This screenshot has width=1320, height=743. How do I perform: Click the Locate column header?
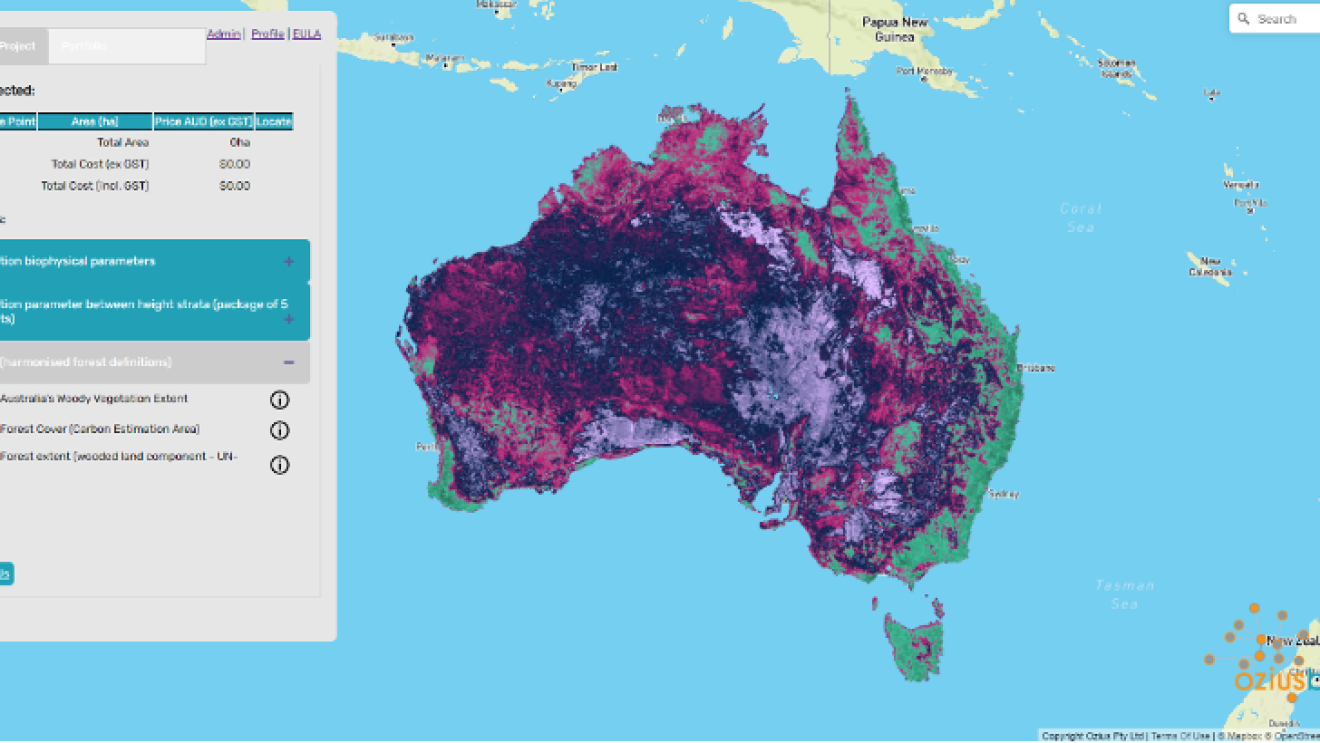tap(274, 122)
